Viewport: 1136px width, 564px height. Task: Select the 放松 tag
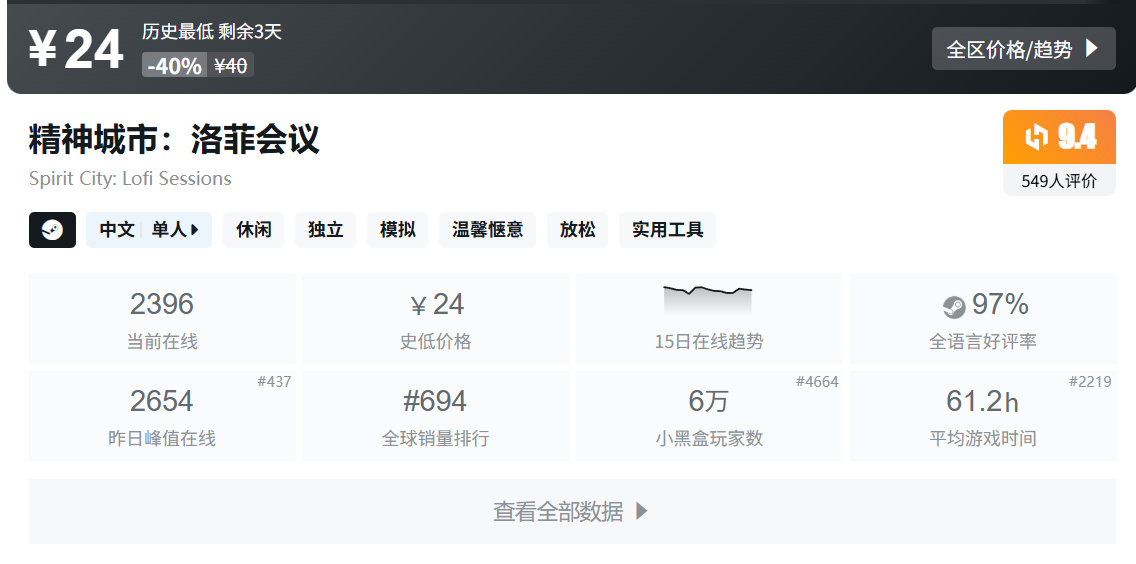(x=577, y=230)
